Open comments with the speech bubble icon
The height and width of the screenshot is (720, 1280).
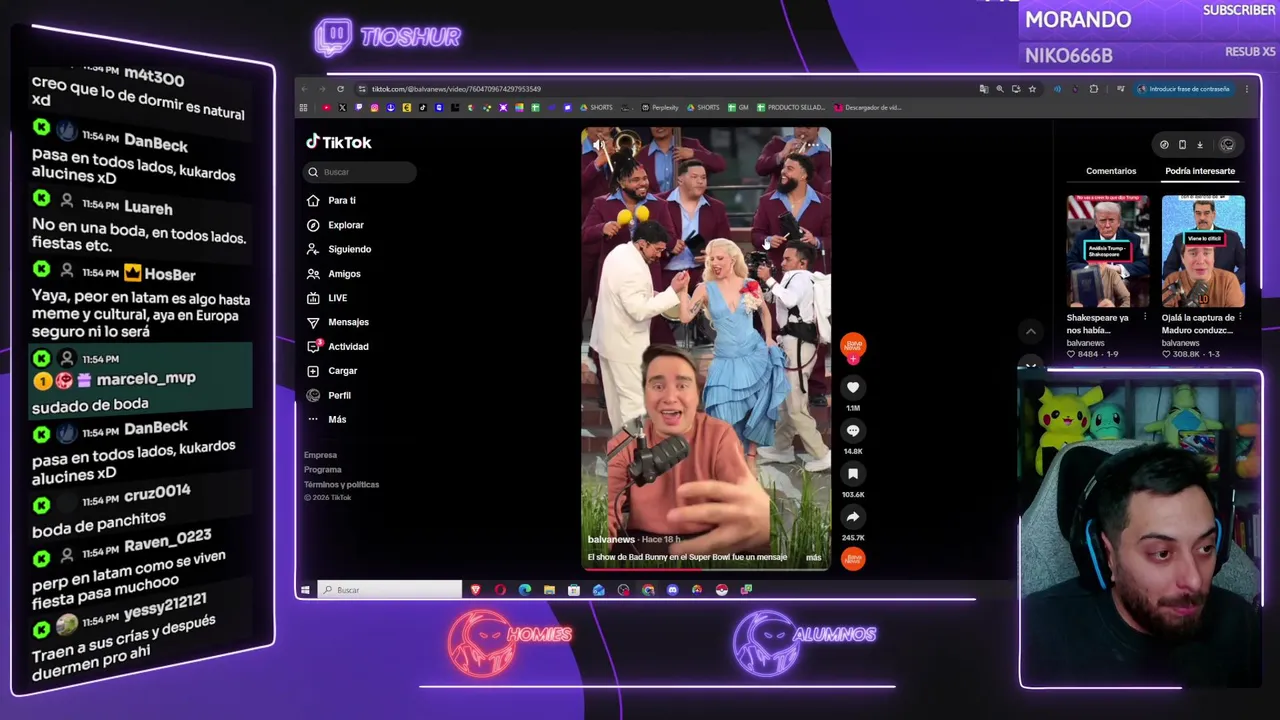tap(853, 431)
